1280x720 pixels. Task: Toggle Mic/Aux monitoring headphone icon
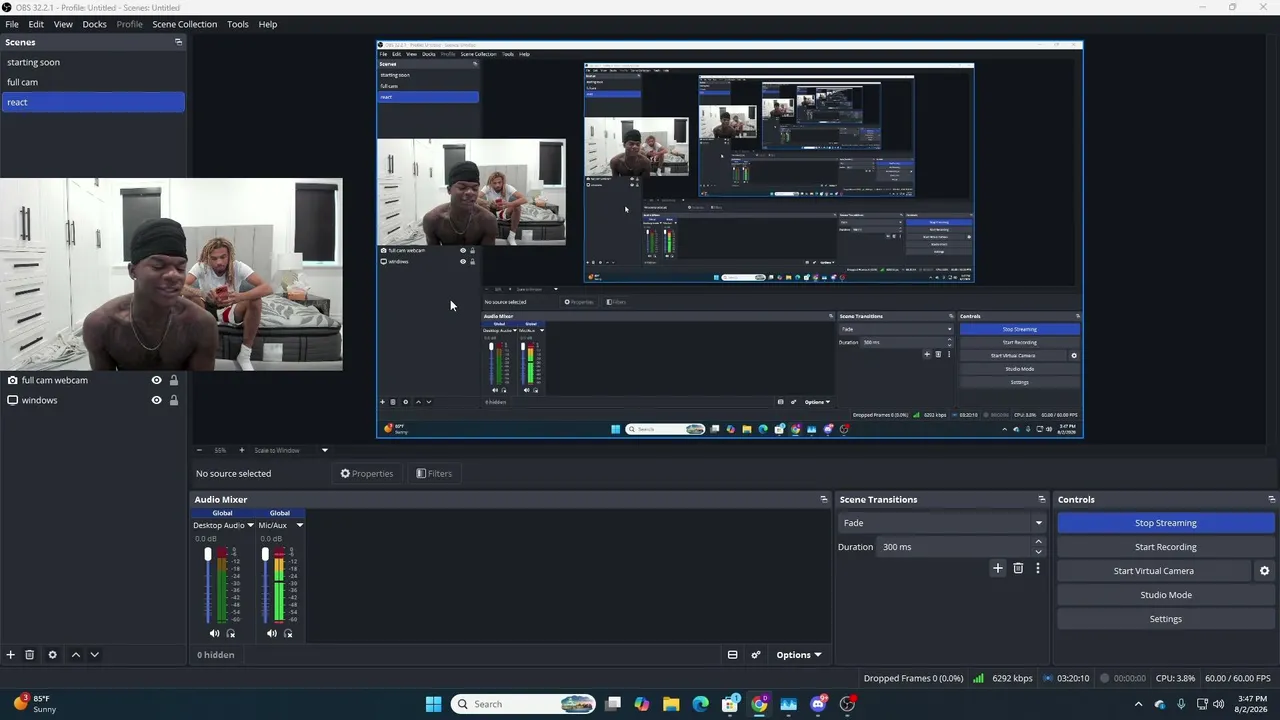(289, 633)
